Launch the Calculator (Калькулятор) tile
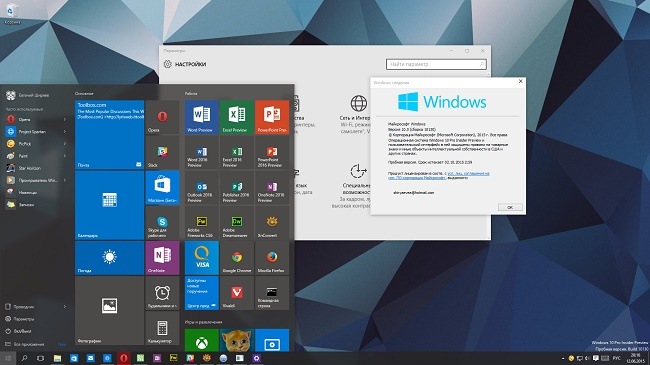The height and width of the screenshot is (365, 650). pyautogui.click(x=162, y=328)
